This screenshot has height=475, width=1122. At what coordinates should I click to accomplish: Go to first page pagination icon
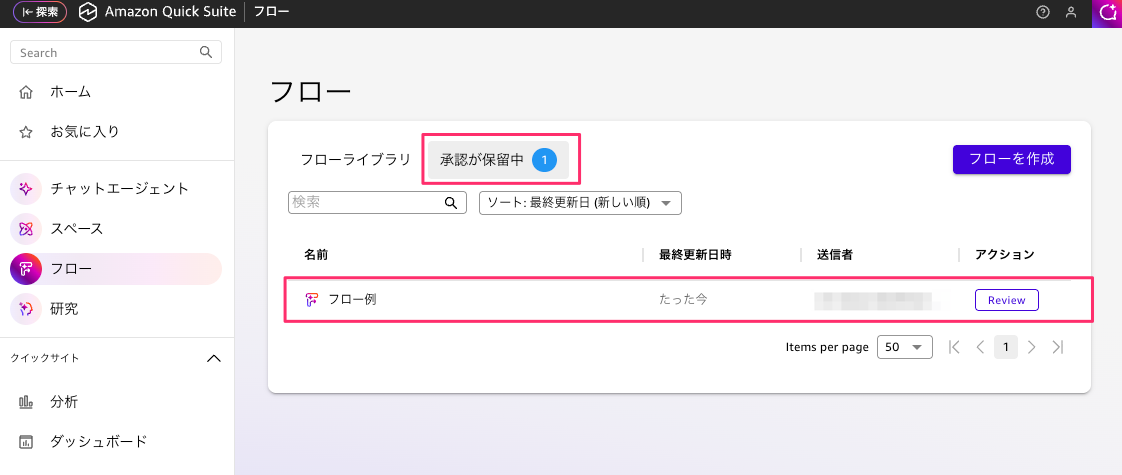[x=953, y=347]
